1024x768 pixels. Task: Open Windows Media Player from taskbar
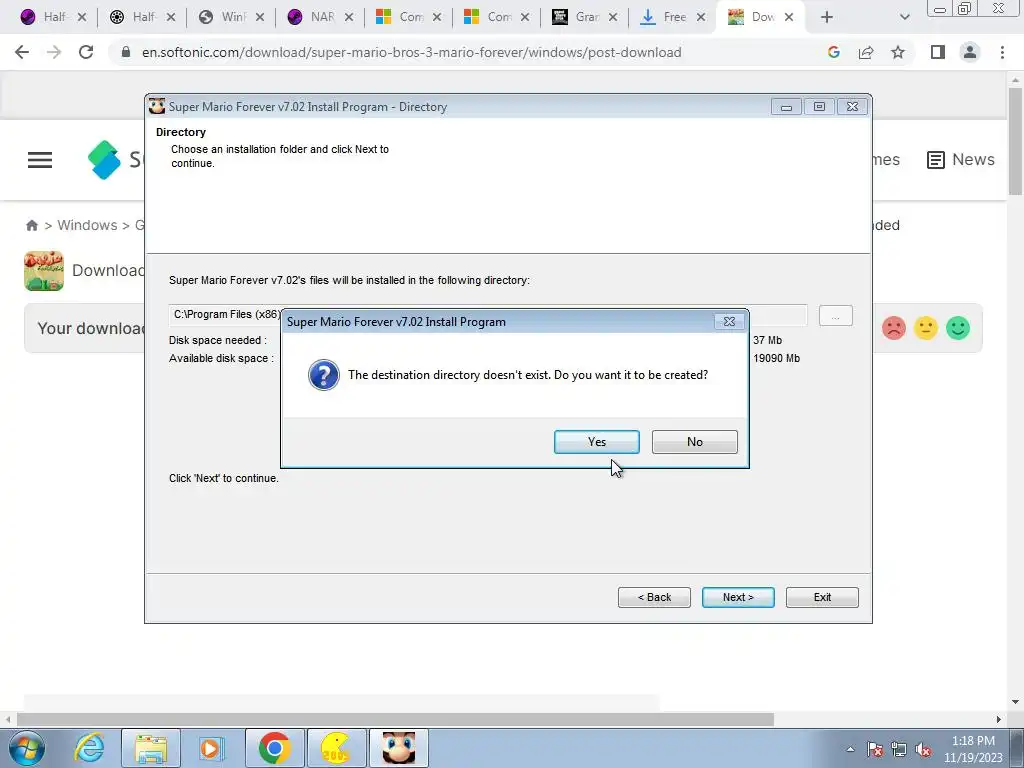212,748
